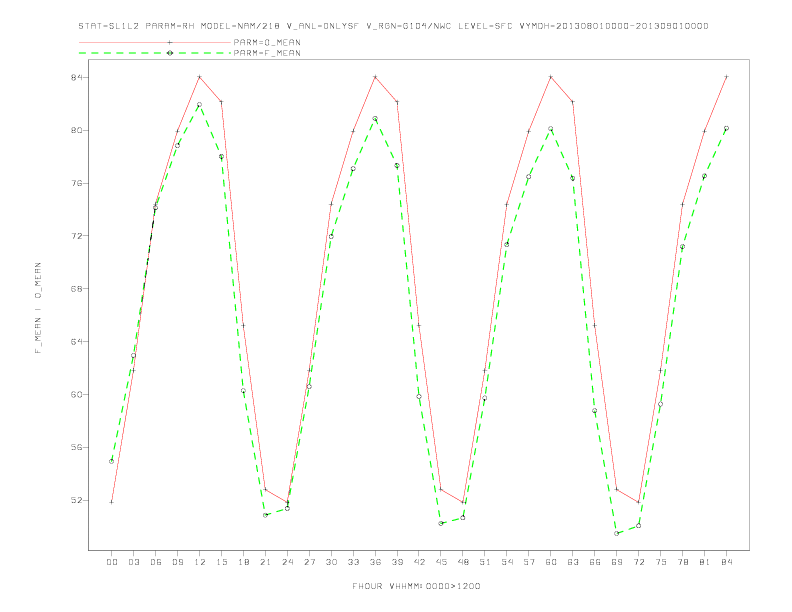Click the x-axis hour label 84
The width and height of the screenshot is (792, 612).
click(x=727, y=562)
